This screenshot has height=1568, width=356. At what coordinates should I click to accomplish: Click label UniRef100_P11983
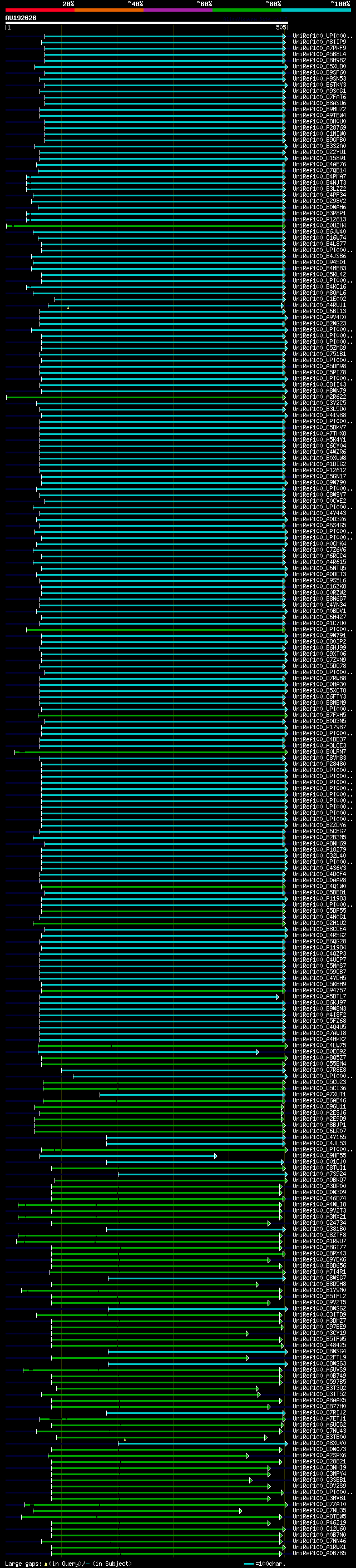[x=319, y=898]
